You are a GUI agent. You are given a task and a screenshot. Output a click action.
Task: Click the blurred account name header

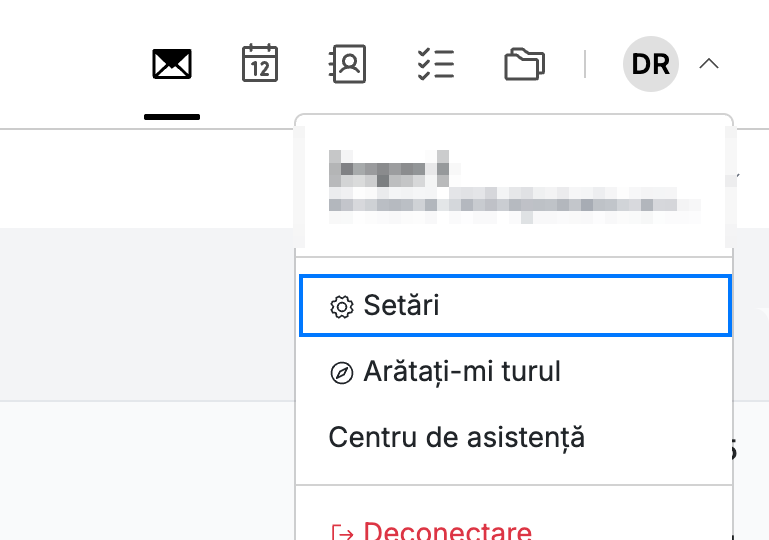tap(389, 168)
